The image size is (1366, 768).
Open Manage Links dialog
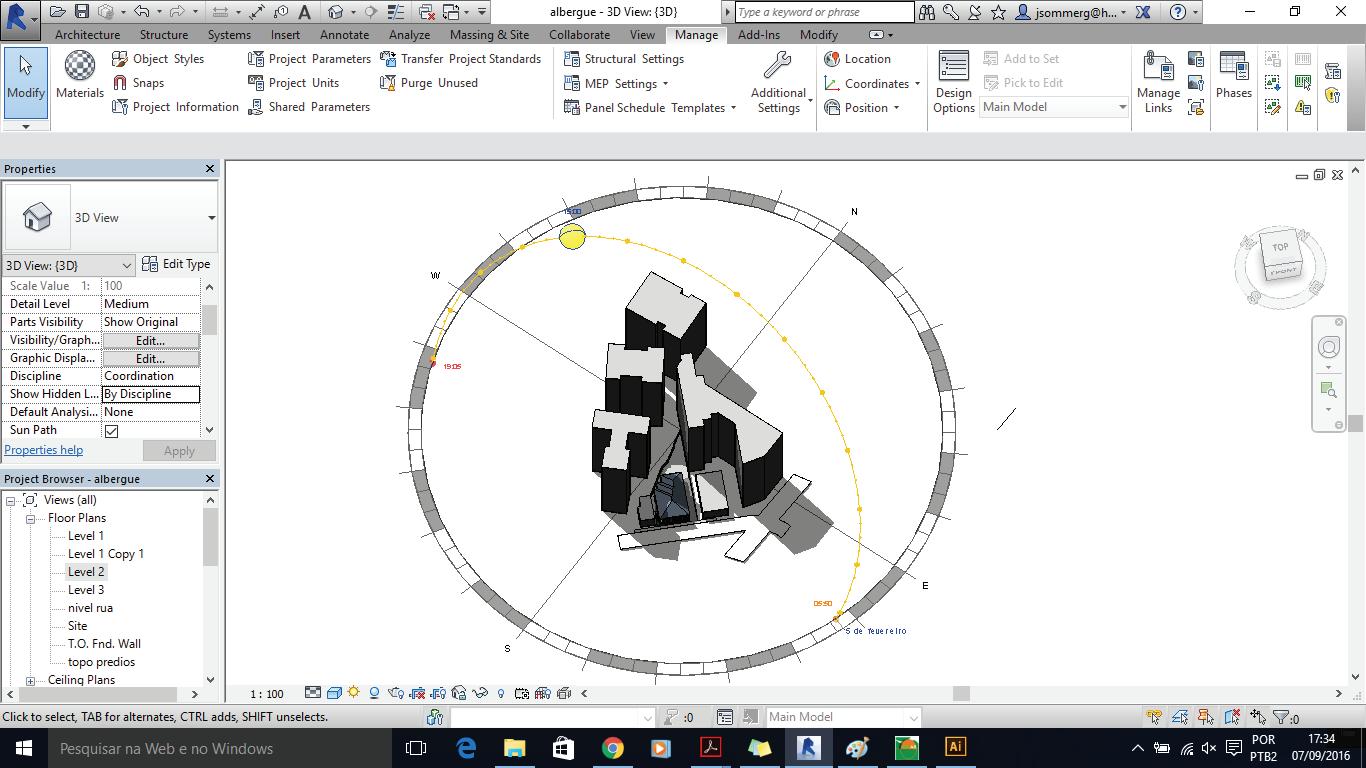point(1158,82)
